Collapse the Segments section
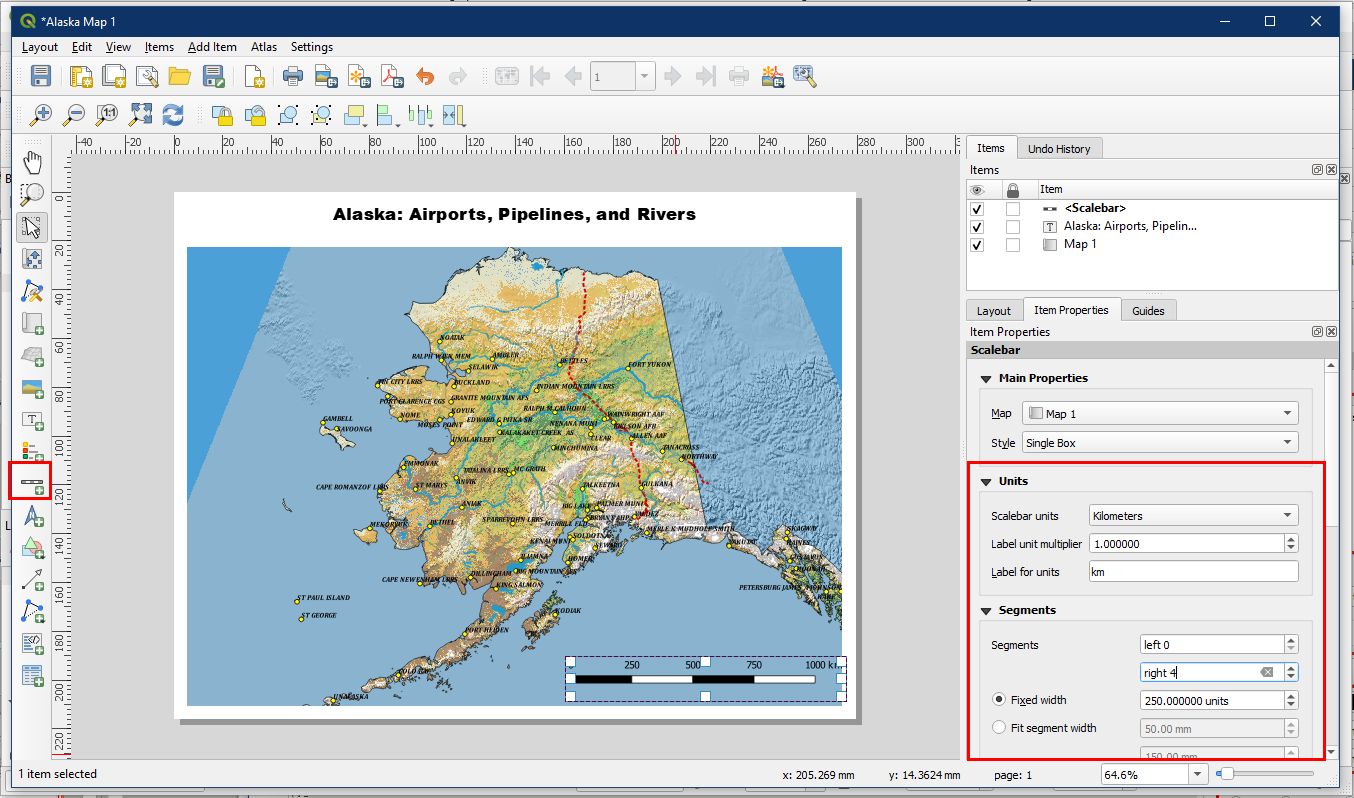 coord(986,610)
